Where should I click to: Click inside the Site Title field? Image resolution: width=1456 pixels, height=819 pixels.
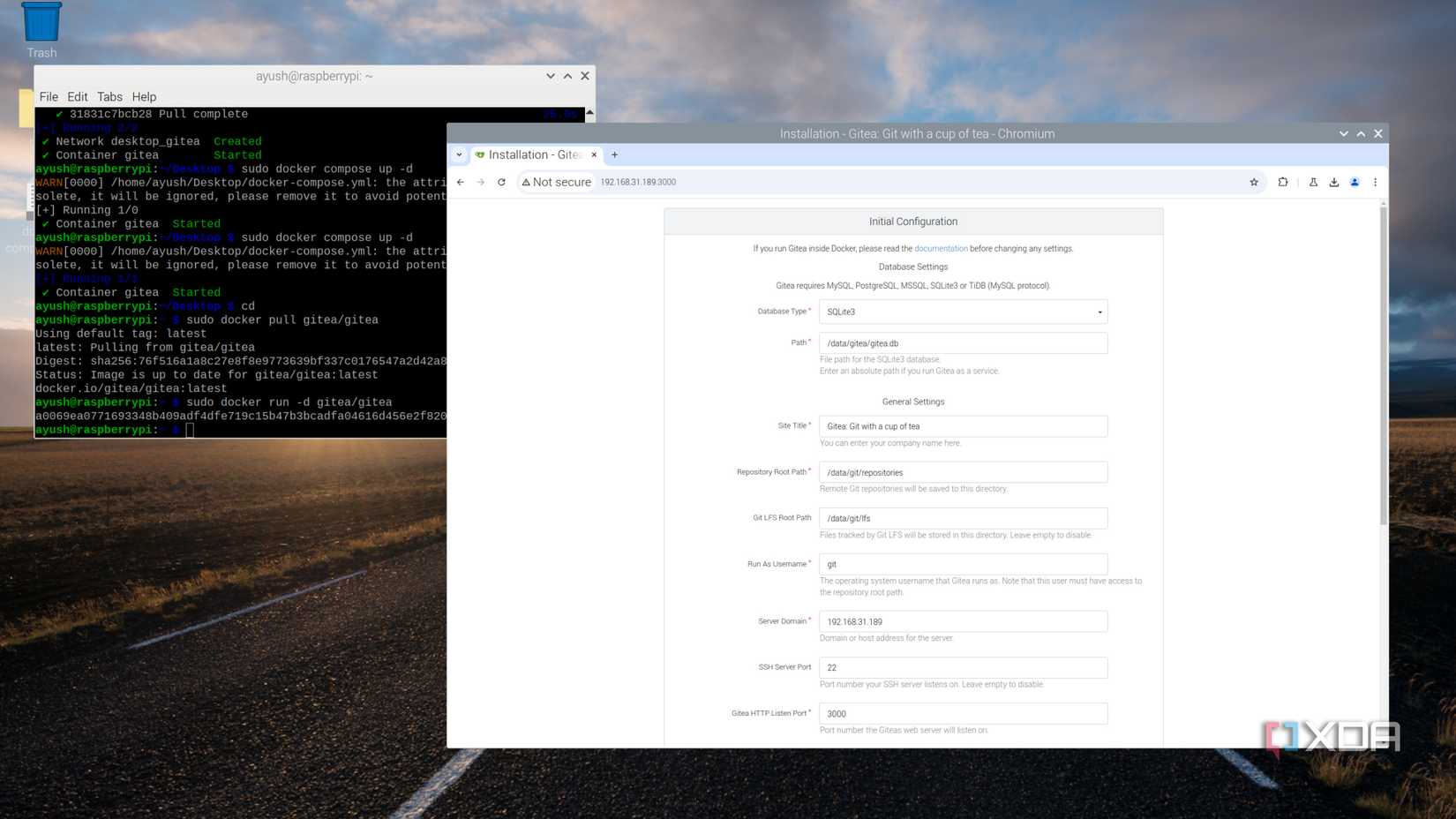(x=962, y=425)
